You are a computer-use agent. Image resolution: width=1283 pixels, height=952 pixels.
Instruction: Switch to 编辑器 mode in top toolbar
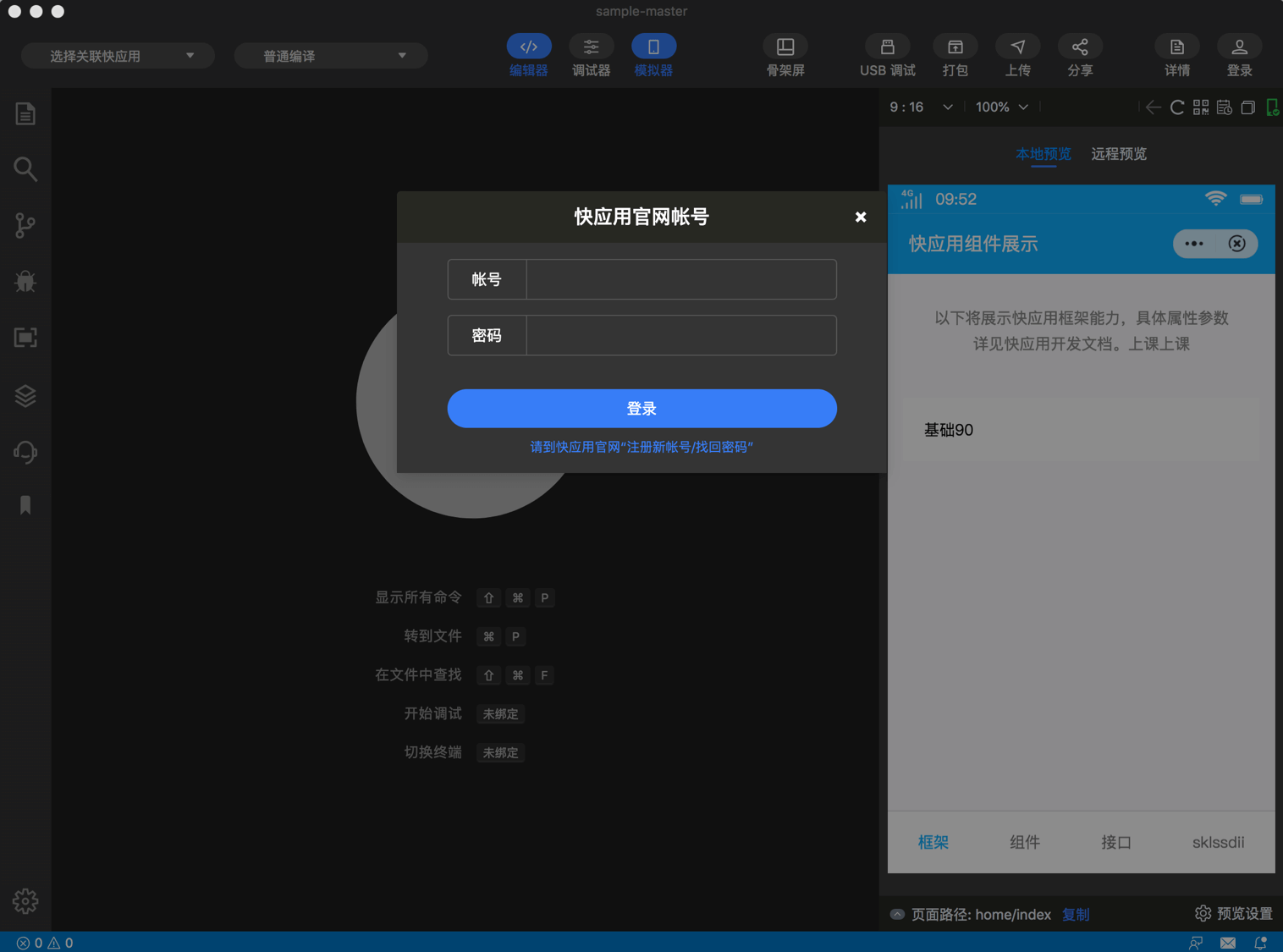529,55
